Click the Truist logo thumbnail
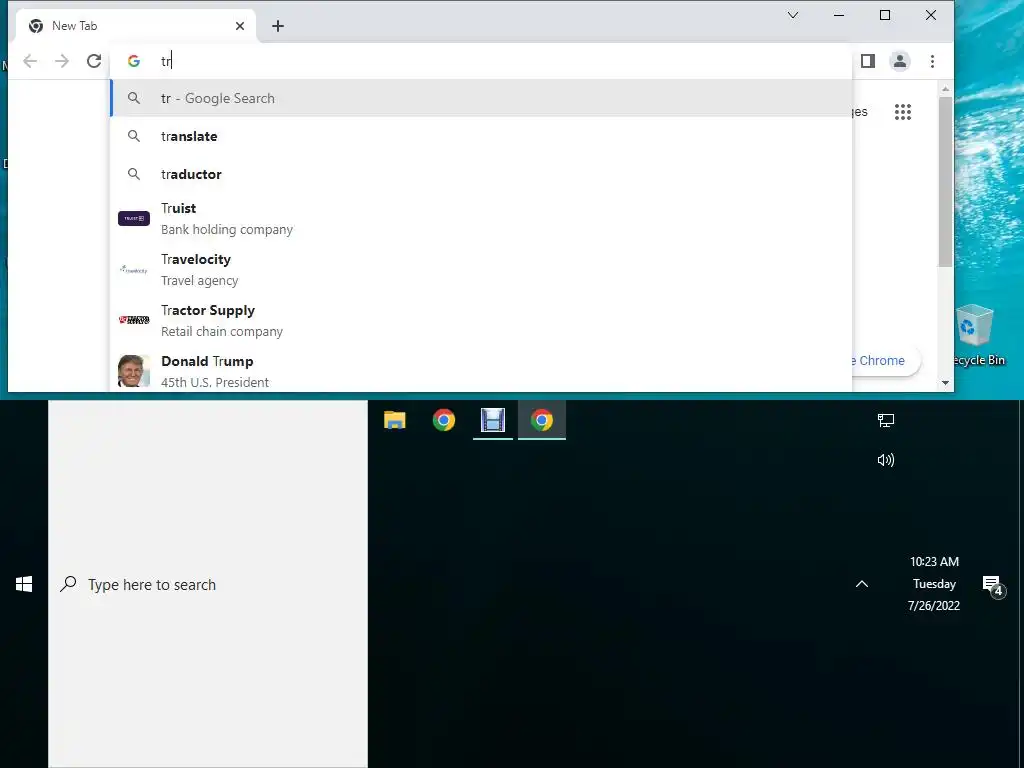The width and height of the screenshot is (1024, 768). click(x=134, y=218)
